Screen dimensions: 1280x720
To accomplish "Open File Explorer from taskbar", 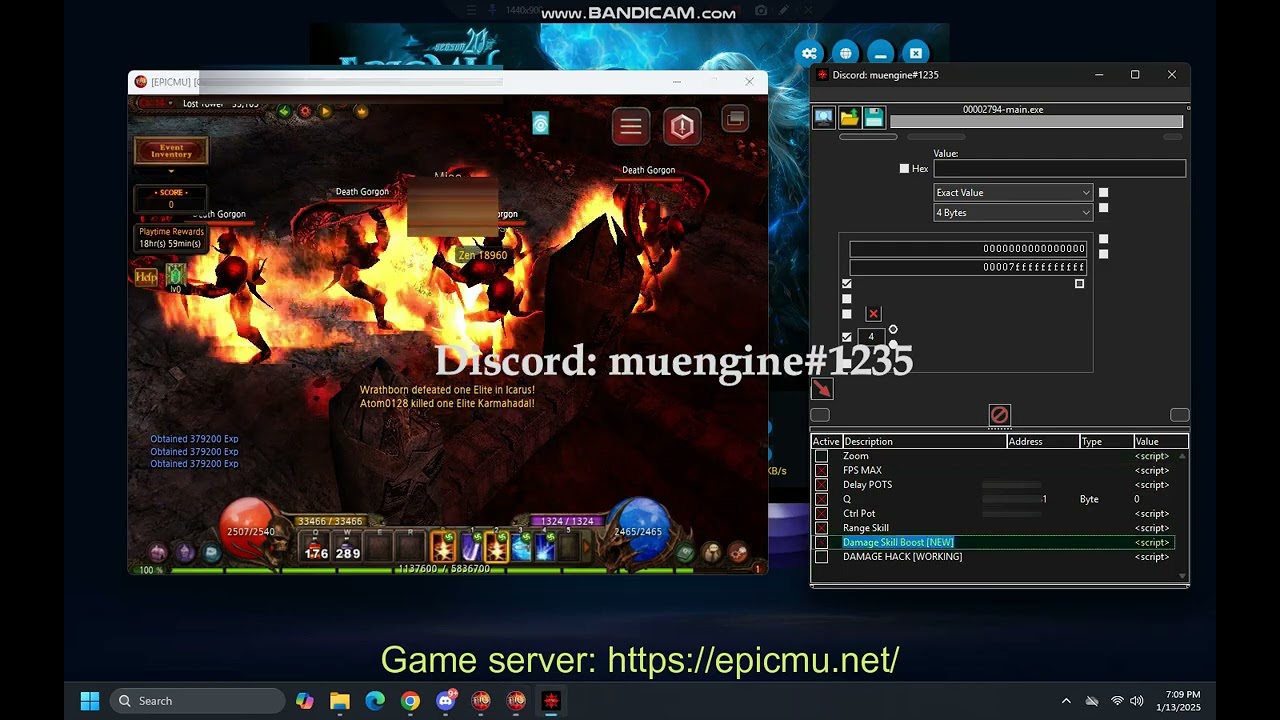I will pyautogui.click(x=340, y=701).
